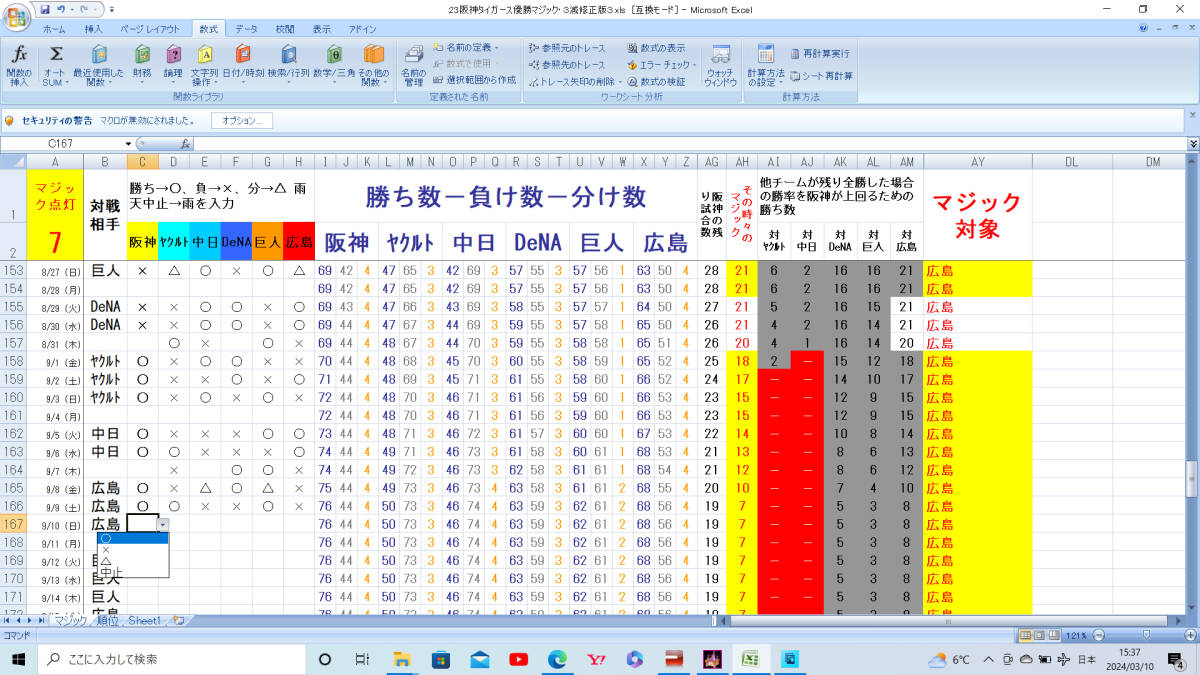Expand the トレース矢印の削除 dropdown arrow
Screen dimensions: 1200x675
click(x=620, y=81)
